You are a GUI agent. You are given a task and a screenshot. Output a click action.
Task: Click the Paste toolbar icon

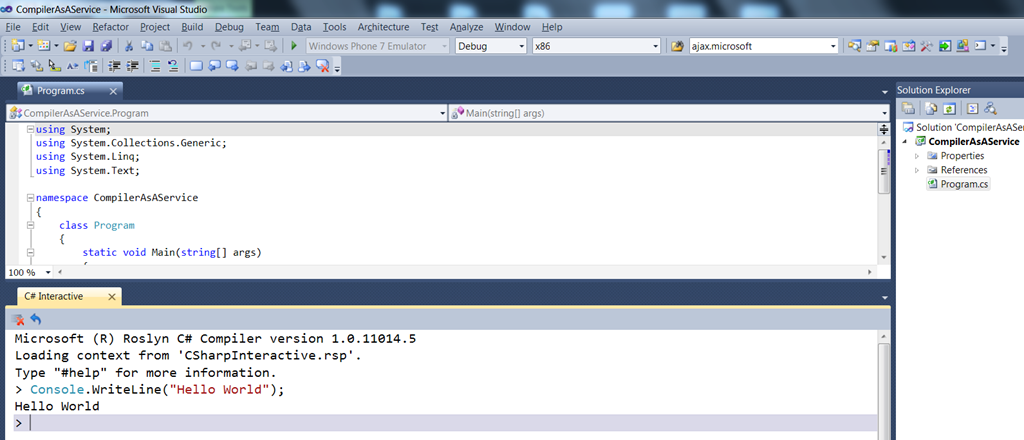click(x=165, y=46)
